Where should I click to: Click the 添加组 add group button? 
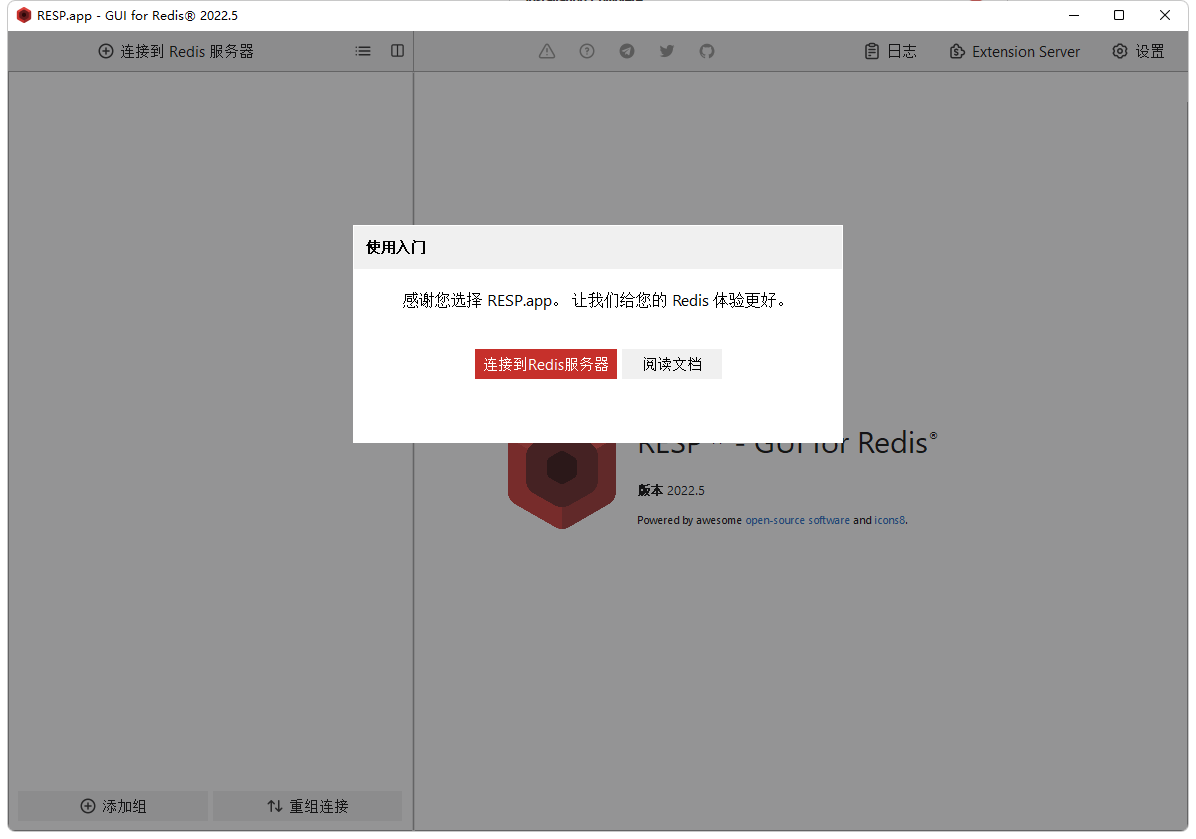pos(113,806)
